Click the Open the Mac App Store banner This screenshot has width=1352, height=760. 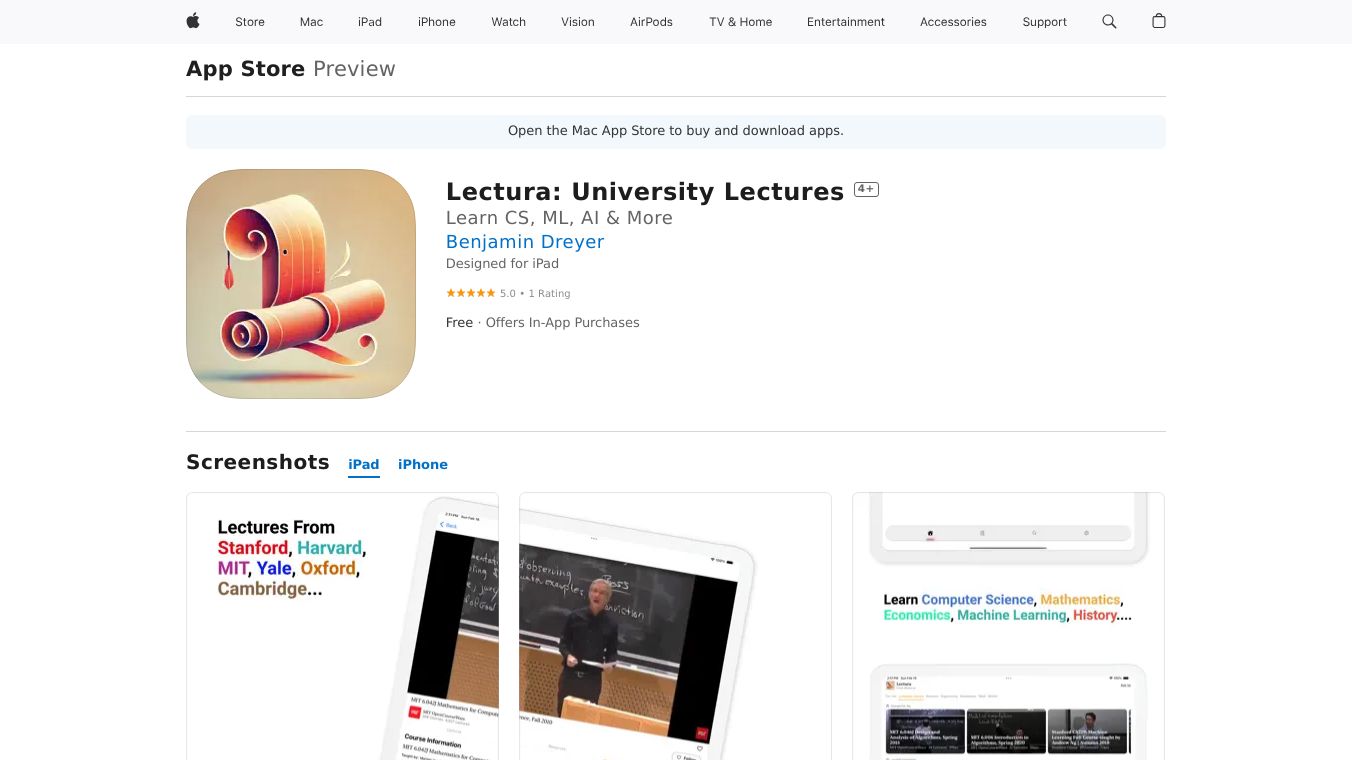tap(676, 131)
